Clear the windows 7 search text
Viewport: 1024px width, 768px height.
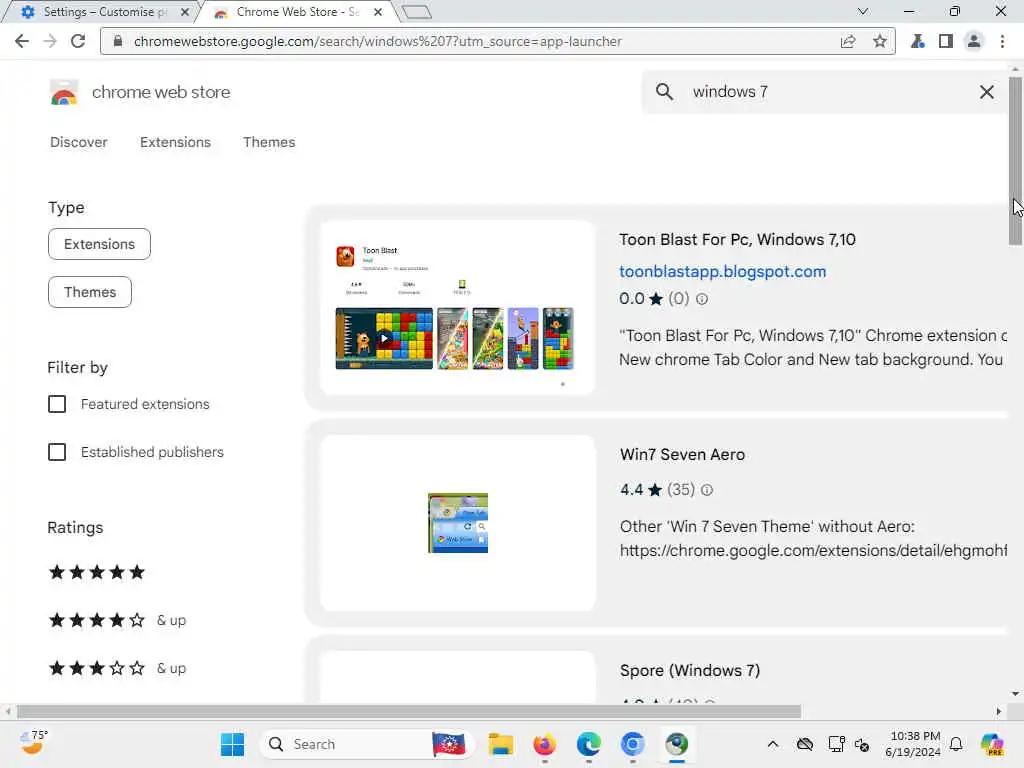pos(986,91)
